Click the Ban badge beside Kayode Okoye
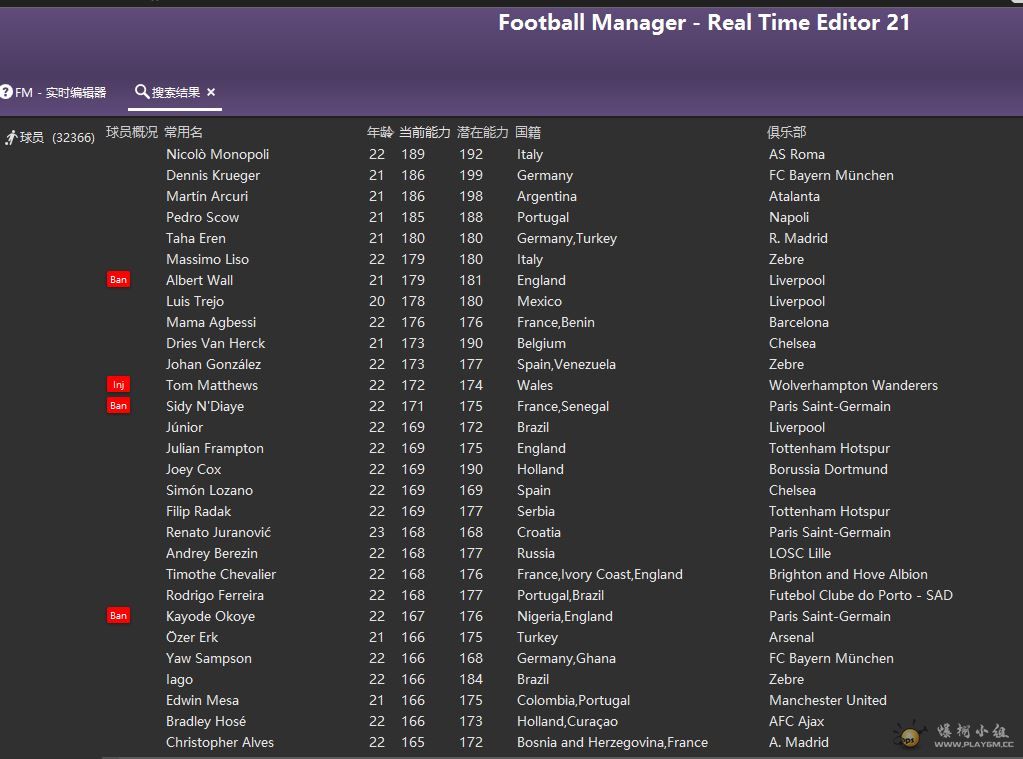Viewport: 1023px width, 759px height. point(118,616)
